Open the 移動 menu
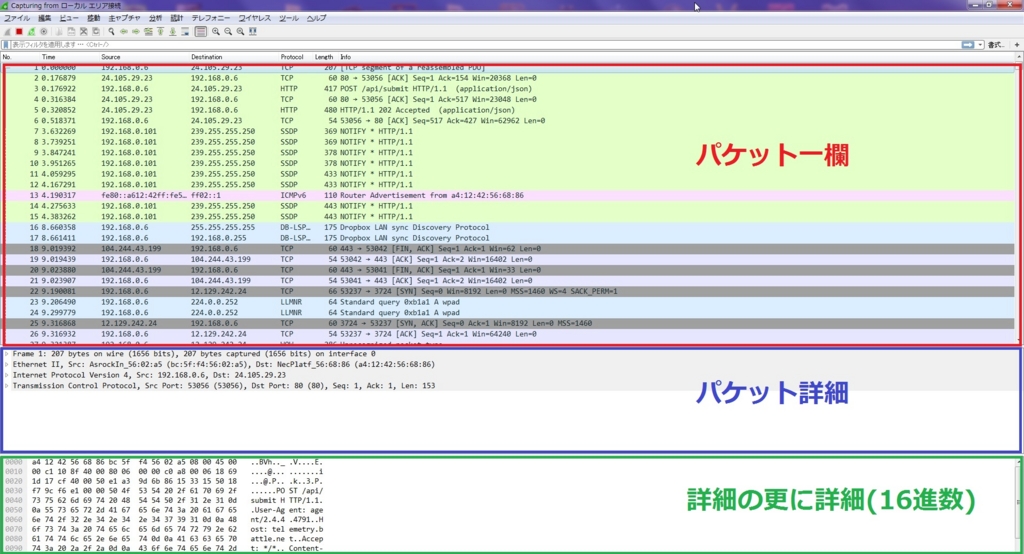Image resolution: width=1024 pixels, height=554 pixels. click(93, 18)
